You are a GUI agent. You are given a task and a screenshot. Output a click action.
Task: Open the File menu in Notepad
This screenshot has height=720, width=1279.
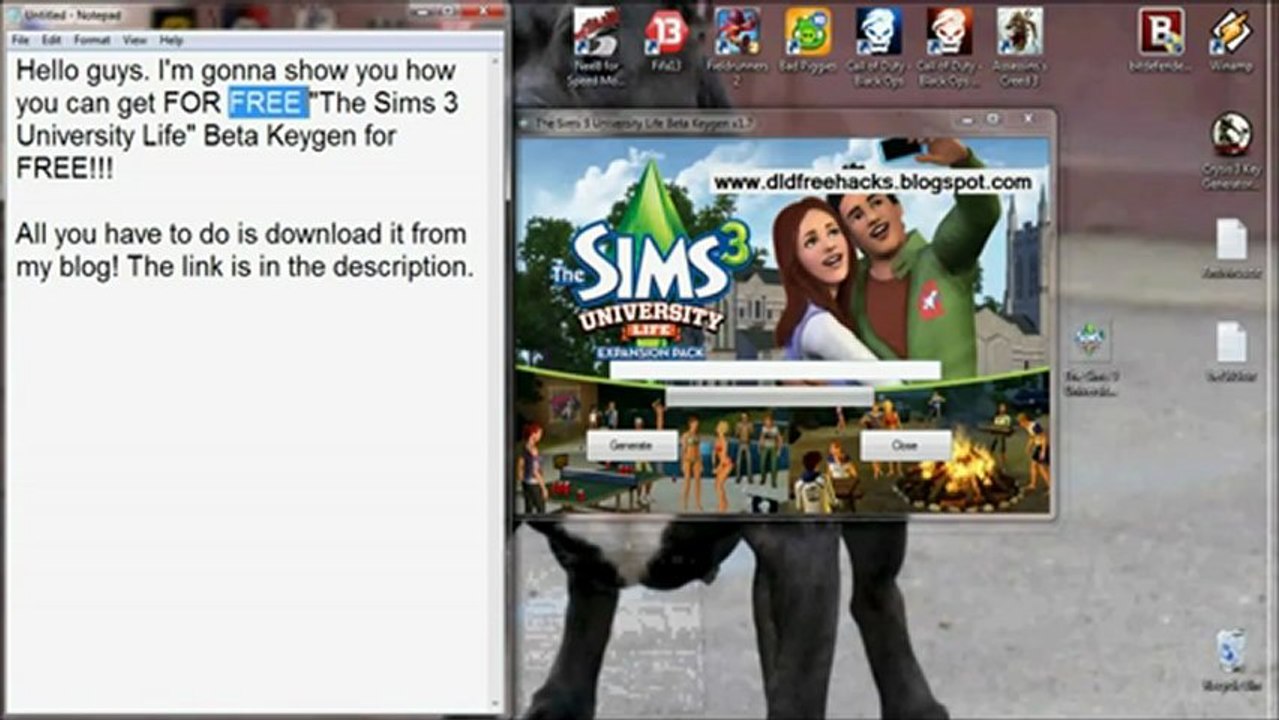(x=20, y=40)
